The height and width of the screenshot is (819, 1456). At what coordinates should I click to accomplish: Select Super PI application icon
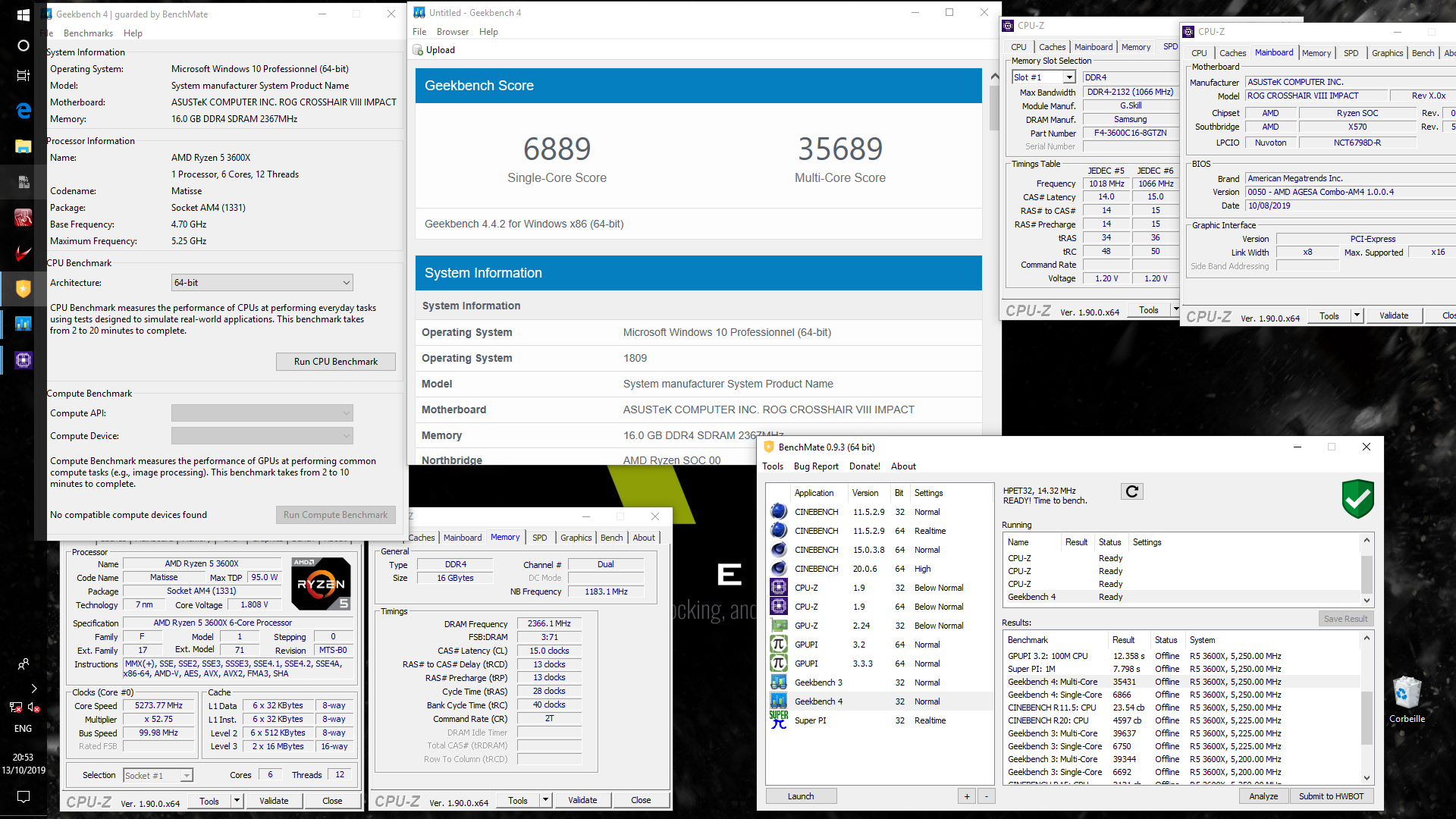778,720
